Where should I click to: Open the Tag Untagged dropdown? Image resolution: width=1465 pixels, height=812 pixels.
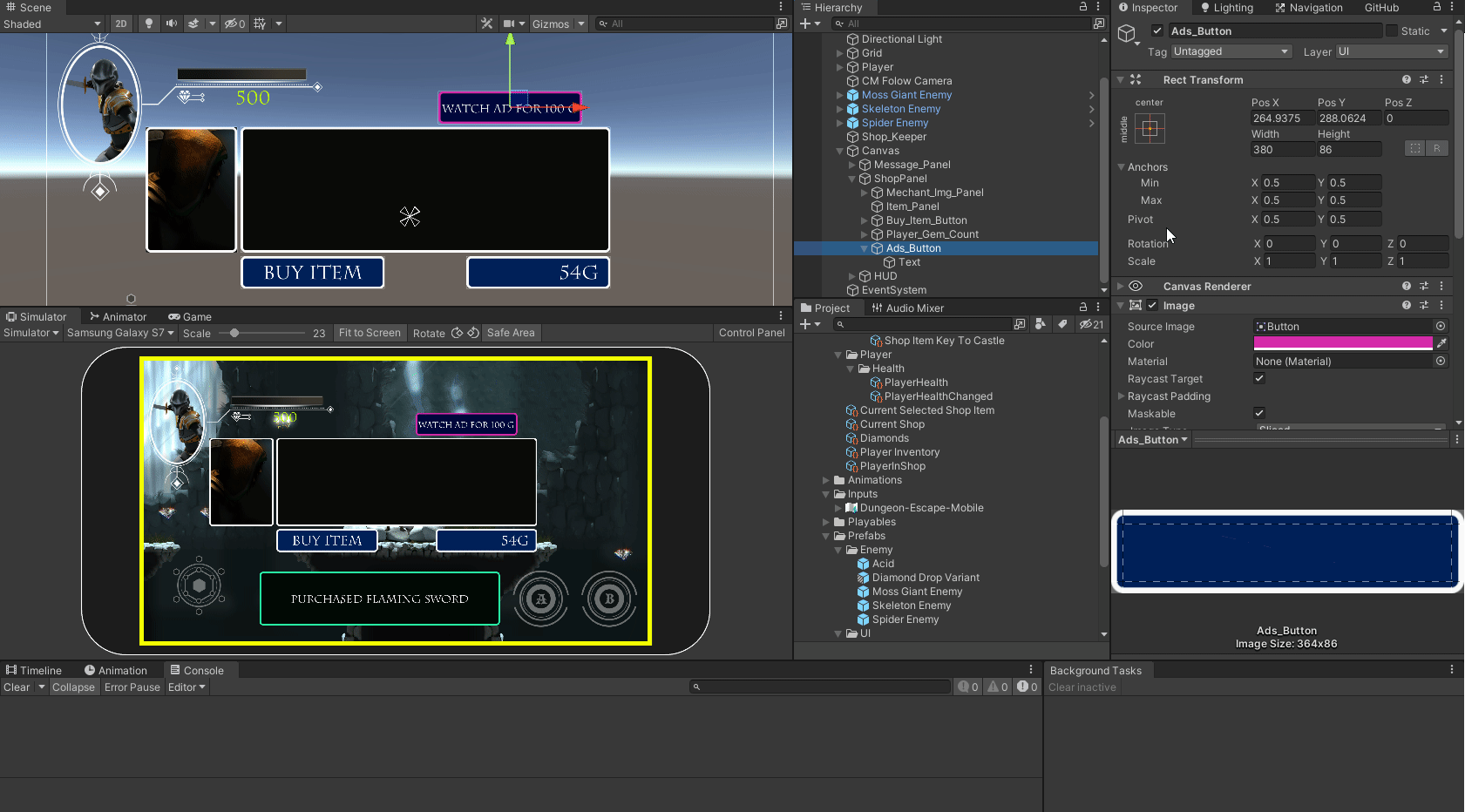pos(1231,51)
